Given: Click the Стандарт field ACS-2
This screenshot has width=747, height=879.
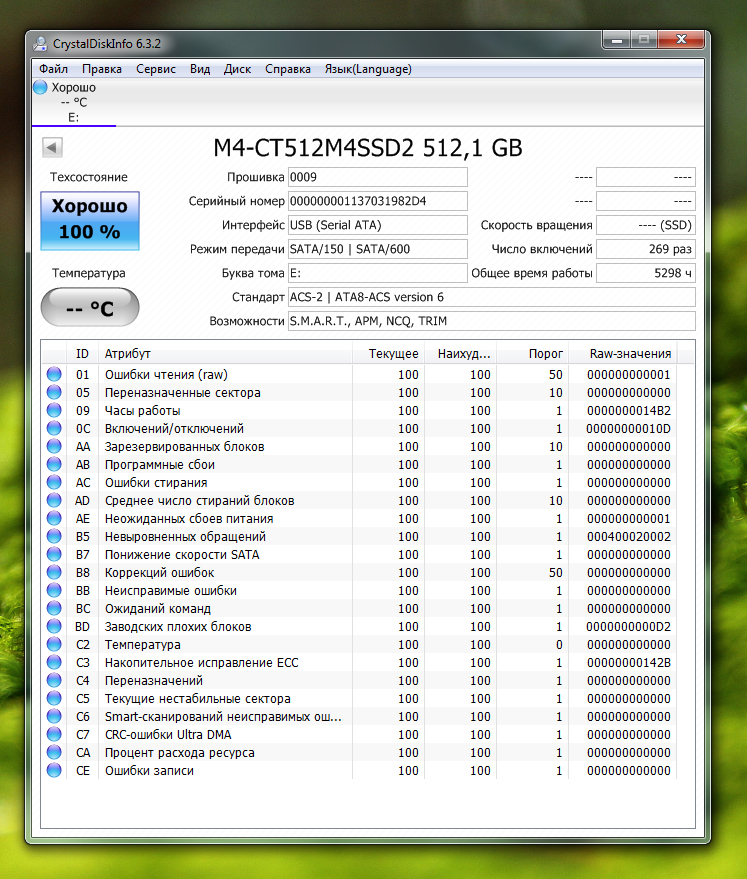Looking at the screenshot, I should [491, 297].
